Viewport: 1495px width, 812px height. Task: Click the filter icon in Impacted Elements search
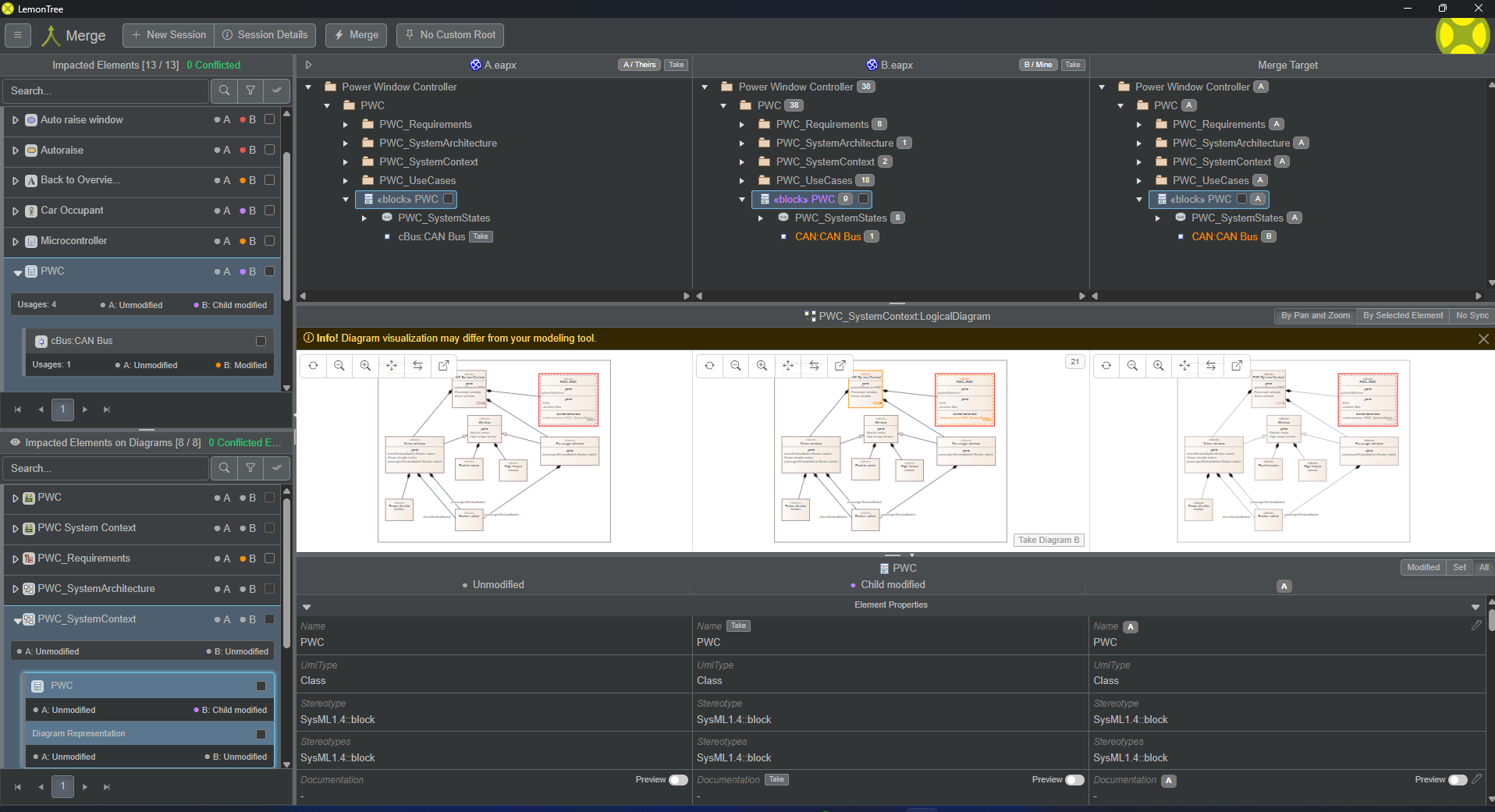(x=250, y=90)
